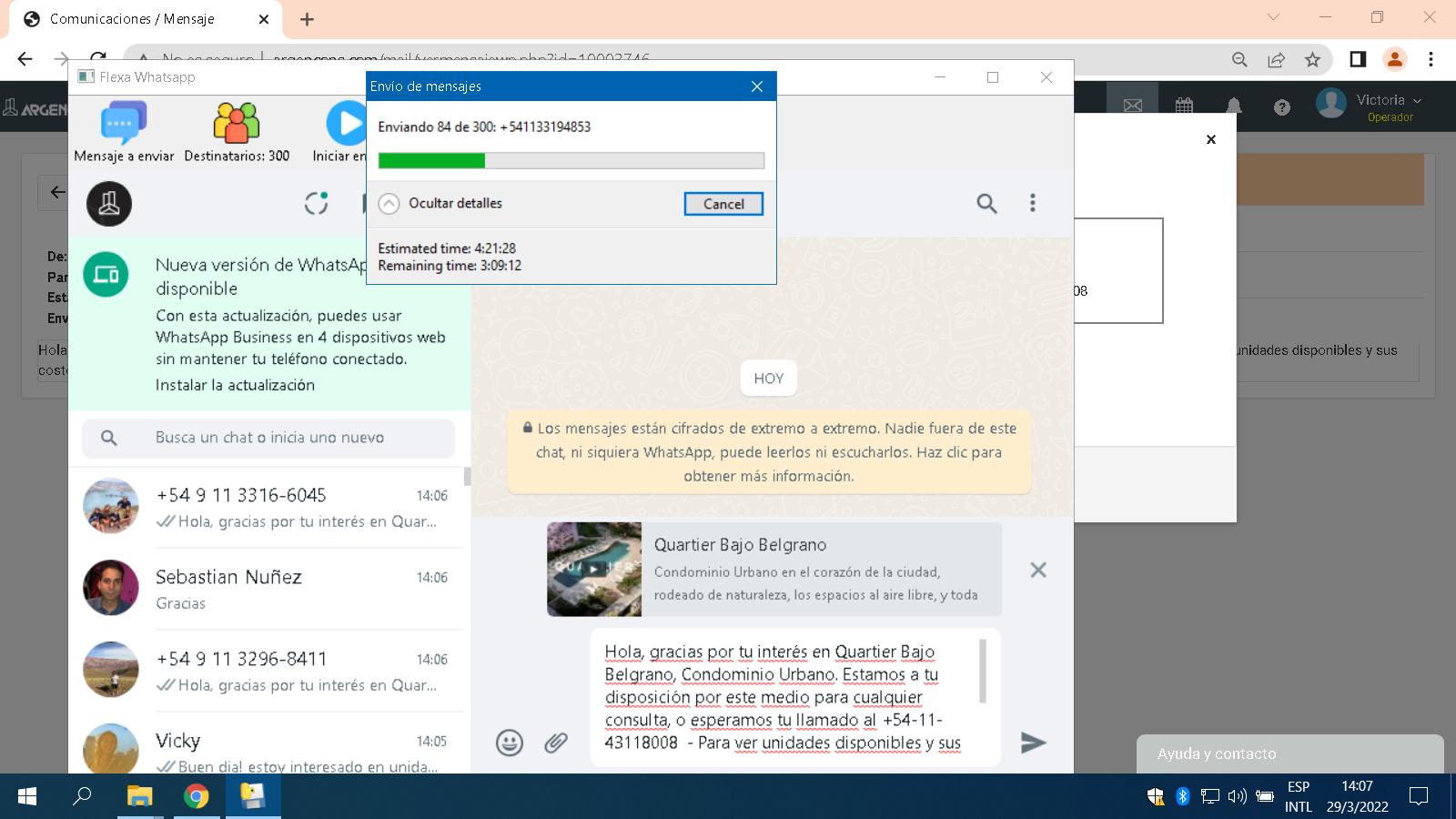Open the calendar icon in Argencons header

pyautogui.click(x=1184, y=106)
